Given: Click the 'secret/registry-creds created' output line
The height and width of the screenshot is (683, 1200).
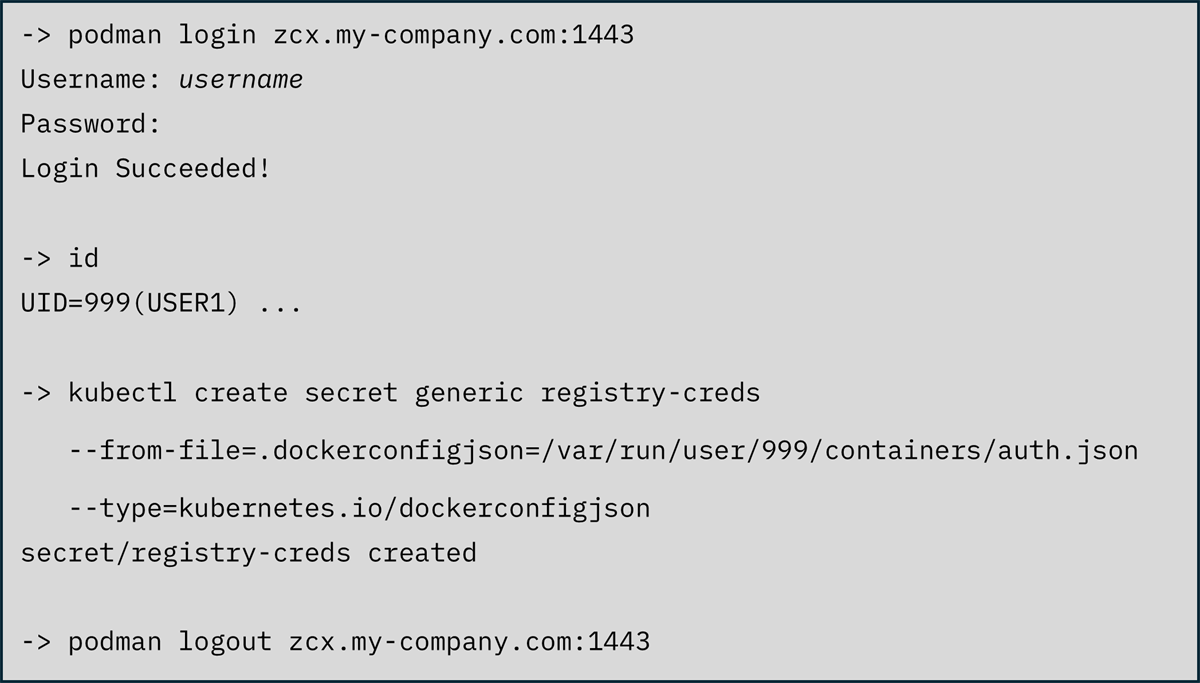Looking at the screenshot, I should (x=248, y=552).
